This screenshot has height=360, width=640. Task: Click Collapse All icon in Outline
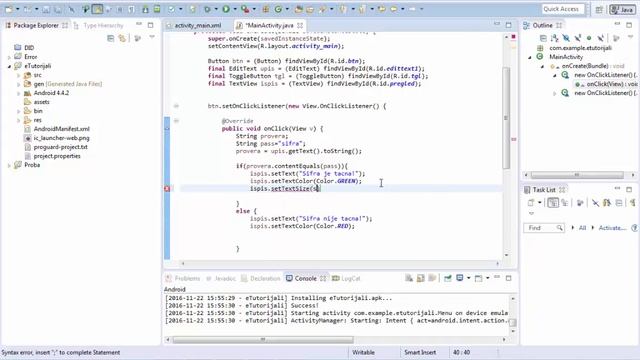coord(543,38)
